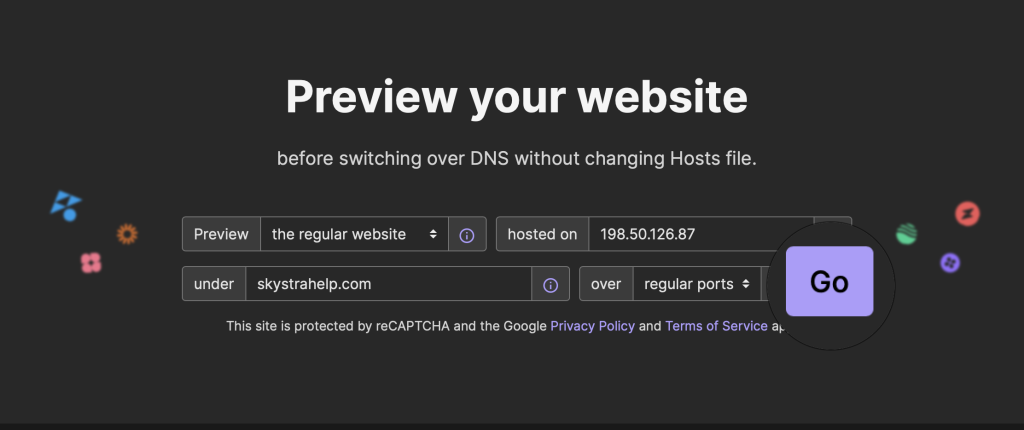1024x430 pixels.
Task: Click the info icon next to skystrahelp.com field
Action: (x=550, y=285)
